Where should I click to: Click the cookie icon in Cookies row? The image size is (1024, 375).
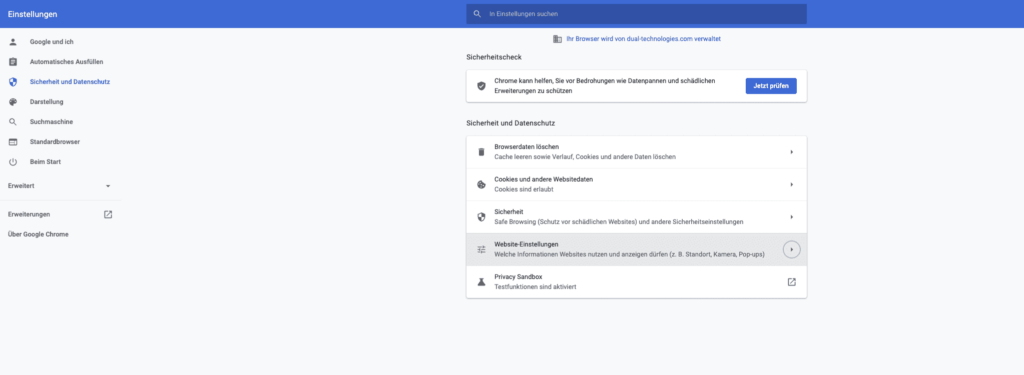tap(481, 184)
